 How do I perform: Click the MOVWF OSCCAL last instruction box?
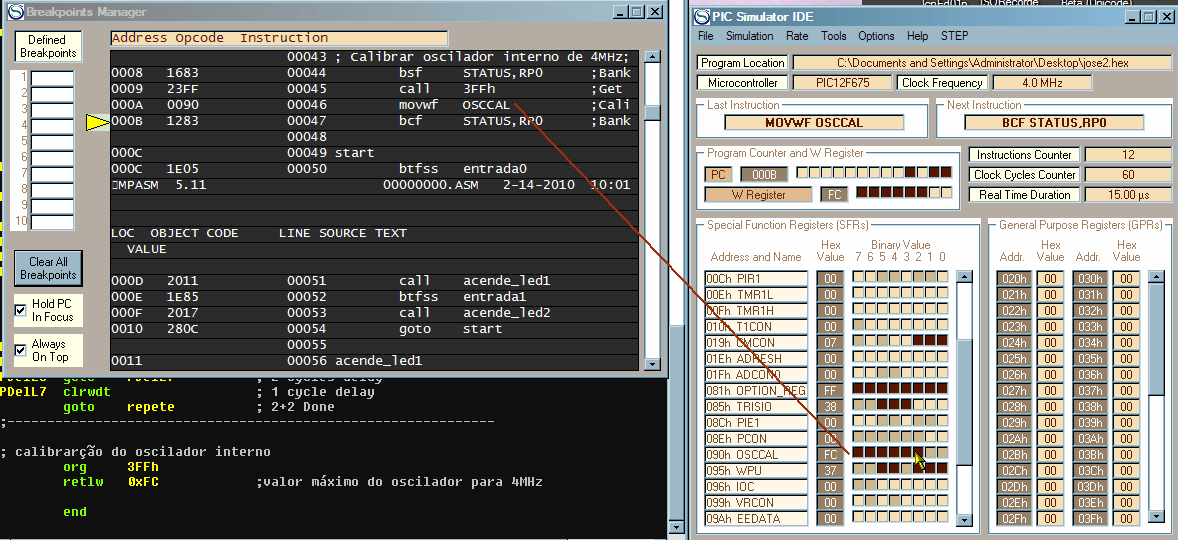(x=814, y=122)
